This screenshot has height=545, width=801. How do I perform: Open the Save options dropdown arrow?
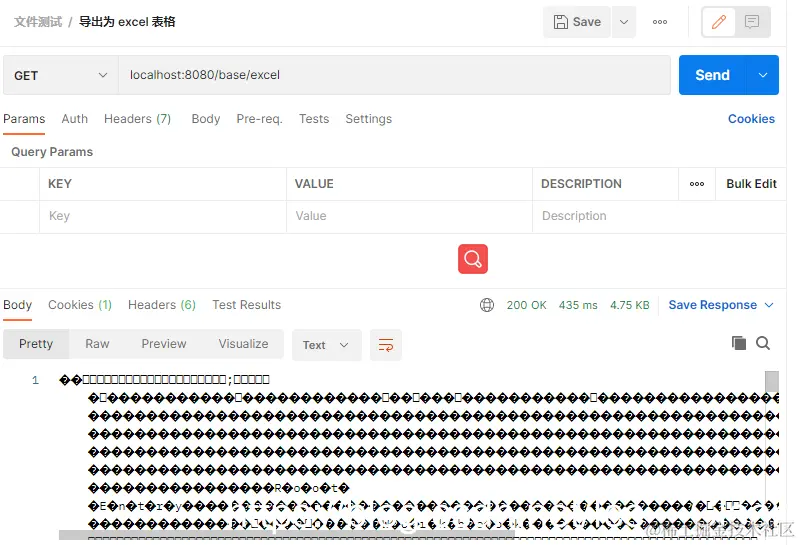coord(624,22)
